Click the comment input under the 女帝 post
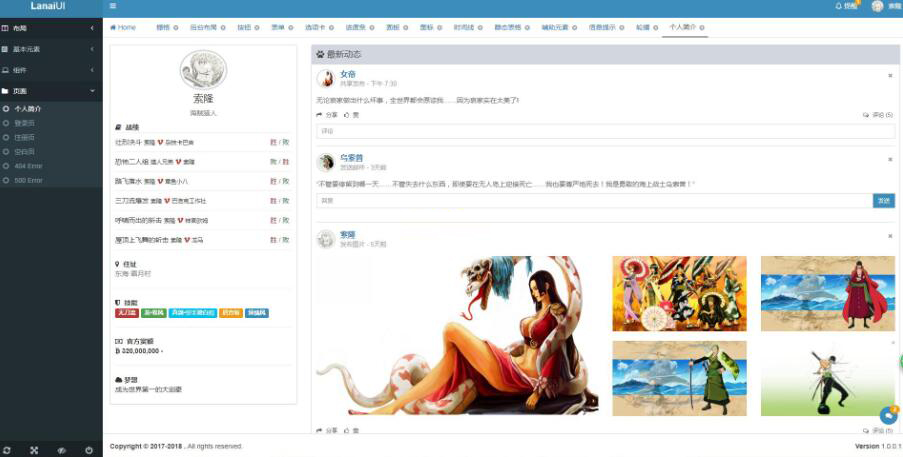This screenshot has width=903, height=457. point(606,131)
